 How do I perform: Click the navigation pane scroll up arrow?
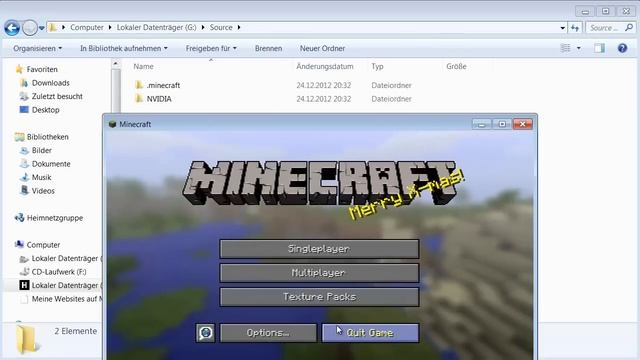click(116, 64)
